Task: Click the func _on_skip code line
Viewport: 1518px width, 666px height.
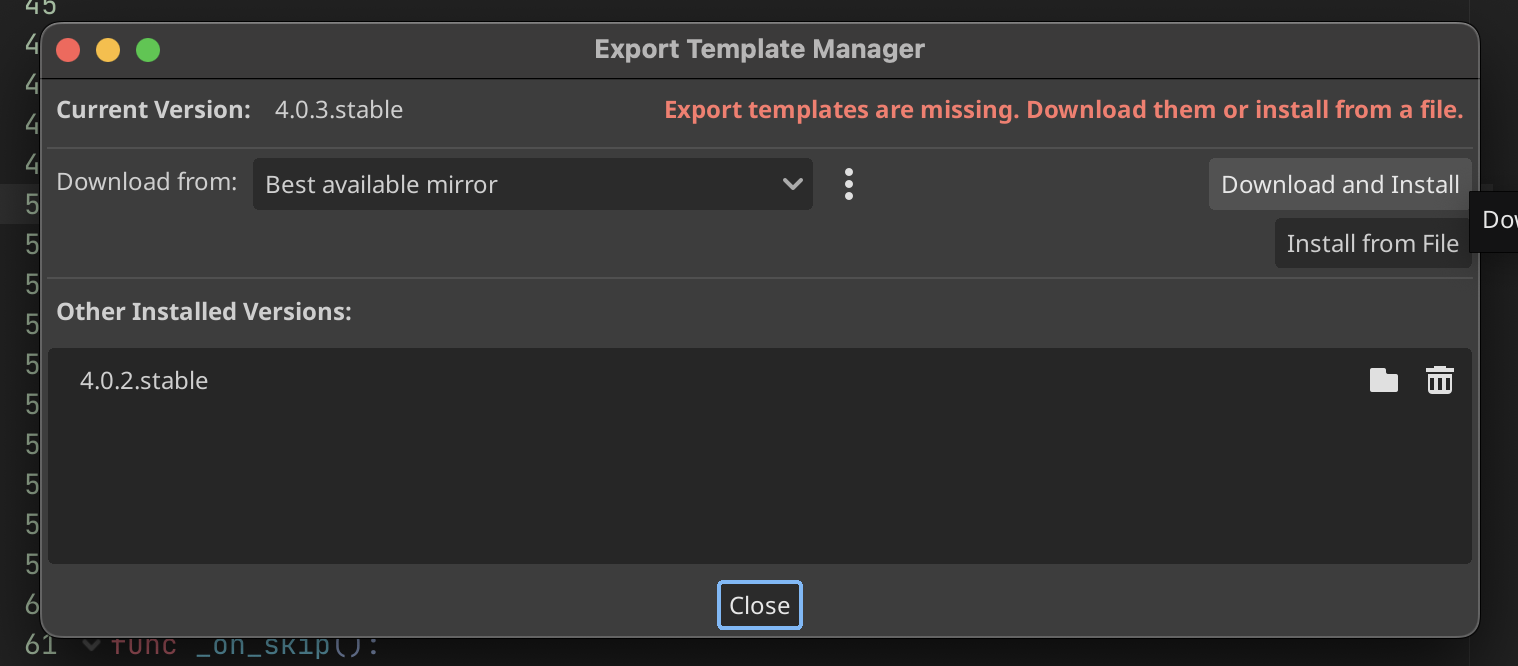Action: (245, 646)
